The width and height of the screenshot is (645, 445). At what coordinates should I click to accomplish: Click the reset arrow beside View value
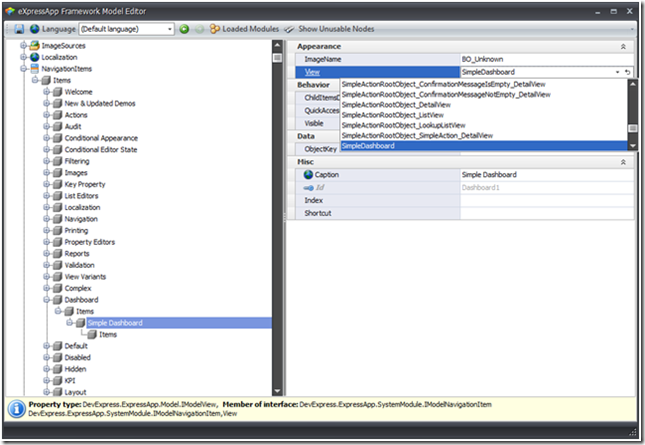coord(628,72)
